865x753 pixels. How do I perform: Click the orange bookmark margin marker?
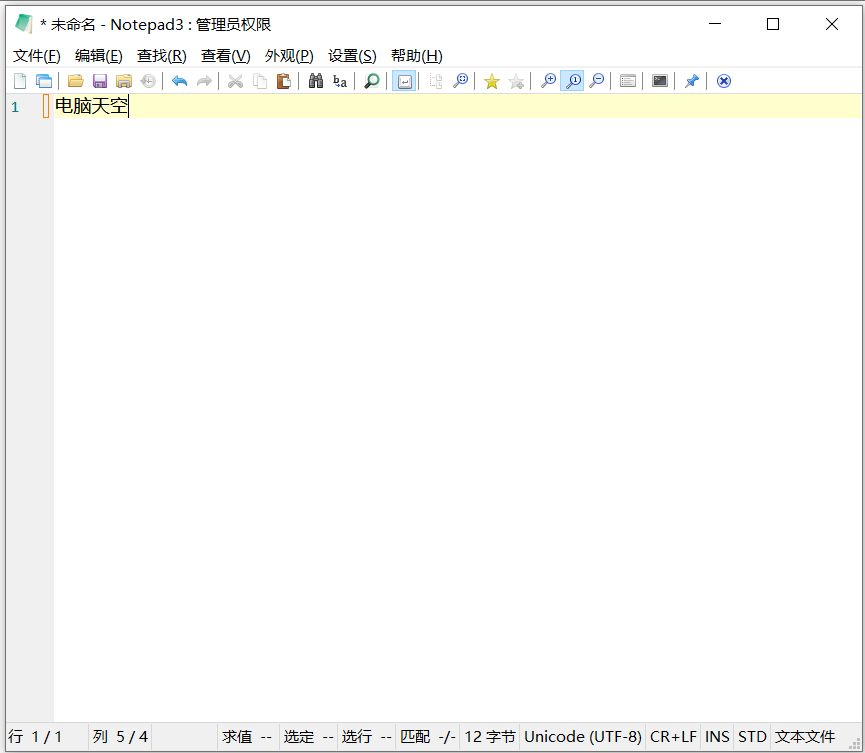(x=46, y=106)
